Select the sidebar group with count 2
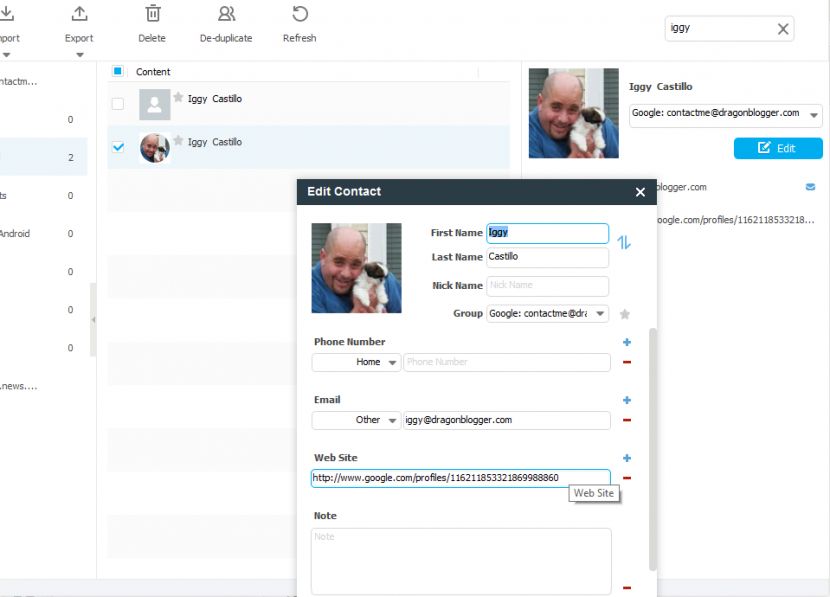 (x=43, y=157)
